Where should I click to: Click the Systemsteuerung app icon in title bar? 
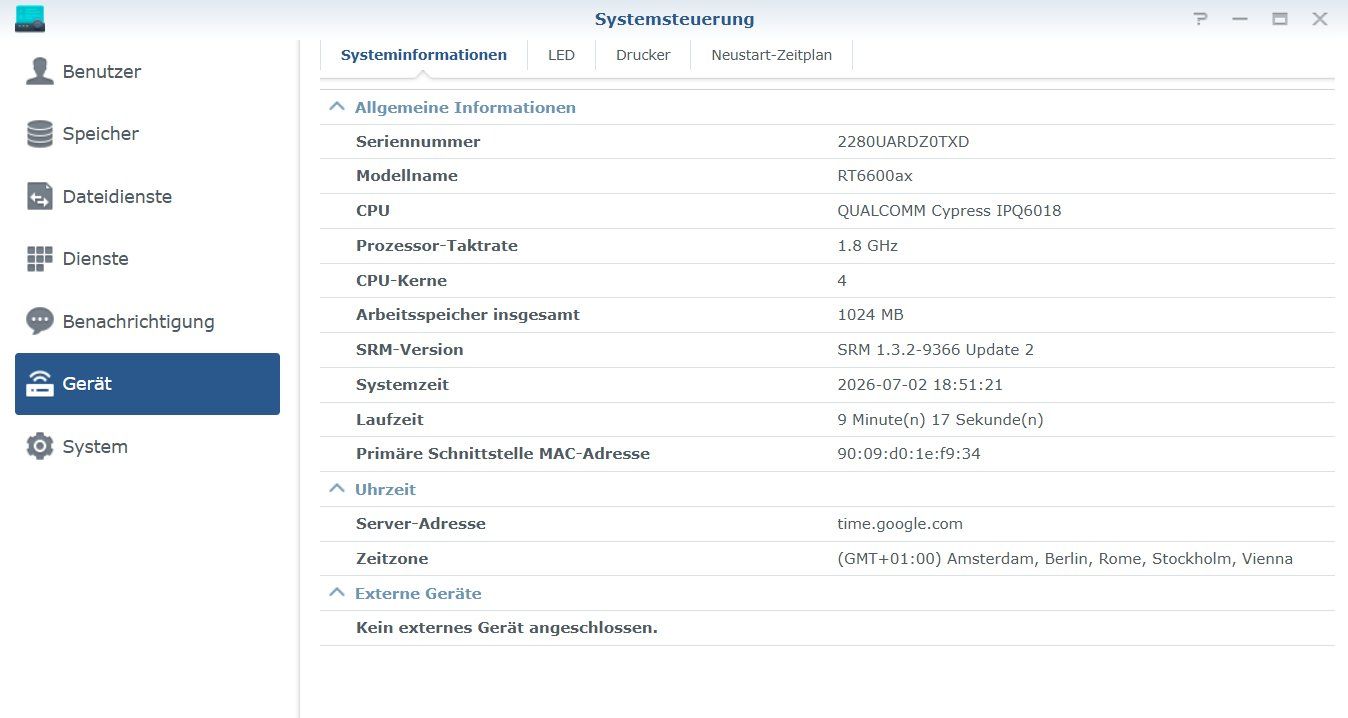(31, 18)
